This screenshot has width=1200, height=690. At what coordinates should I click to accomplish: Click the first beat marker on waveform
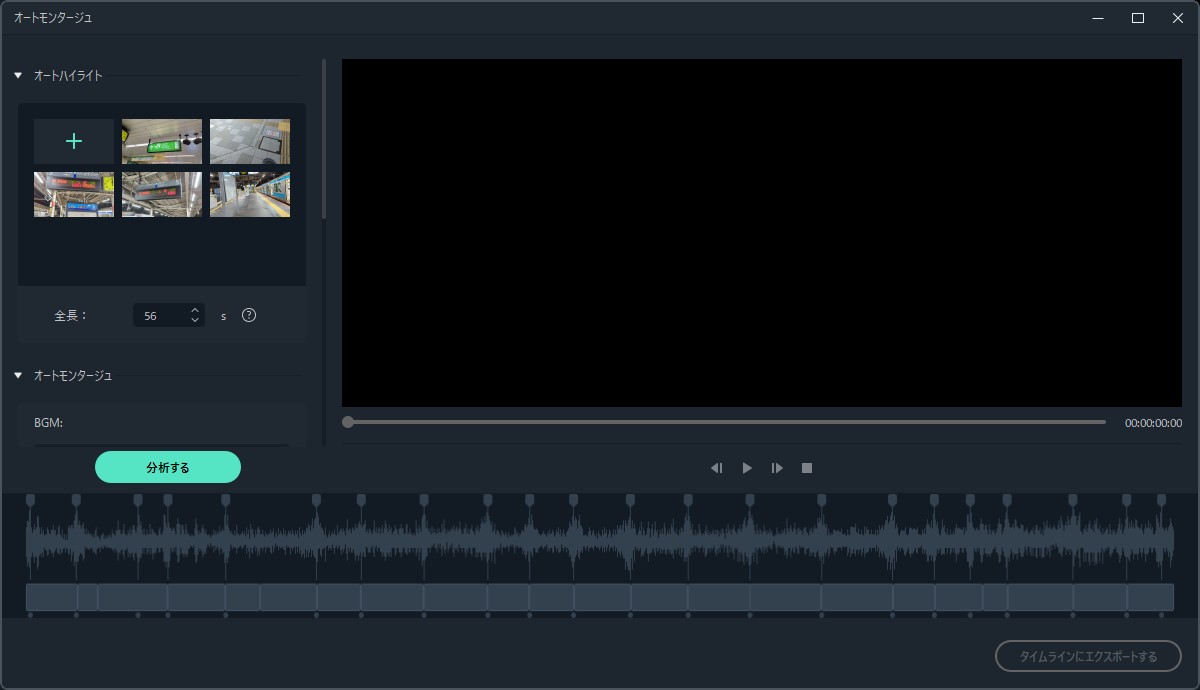[30, 499]
